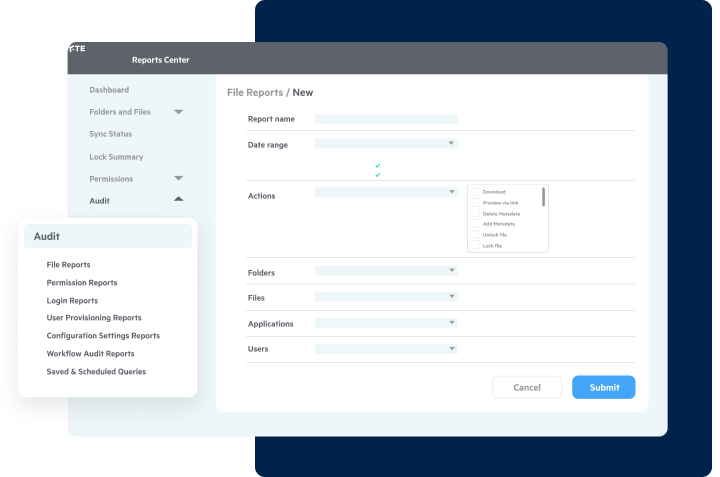Enable the Lock file checkbox

click(x=475, y=245)
